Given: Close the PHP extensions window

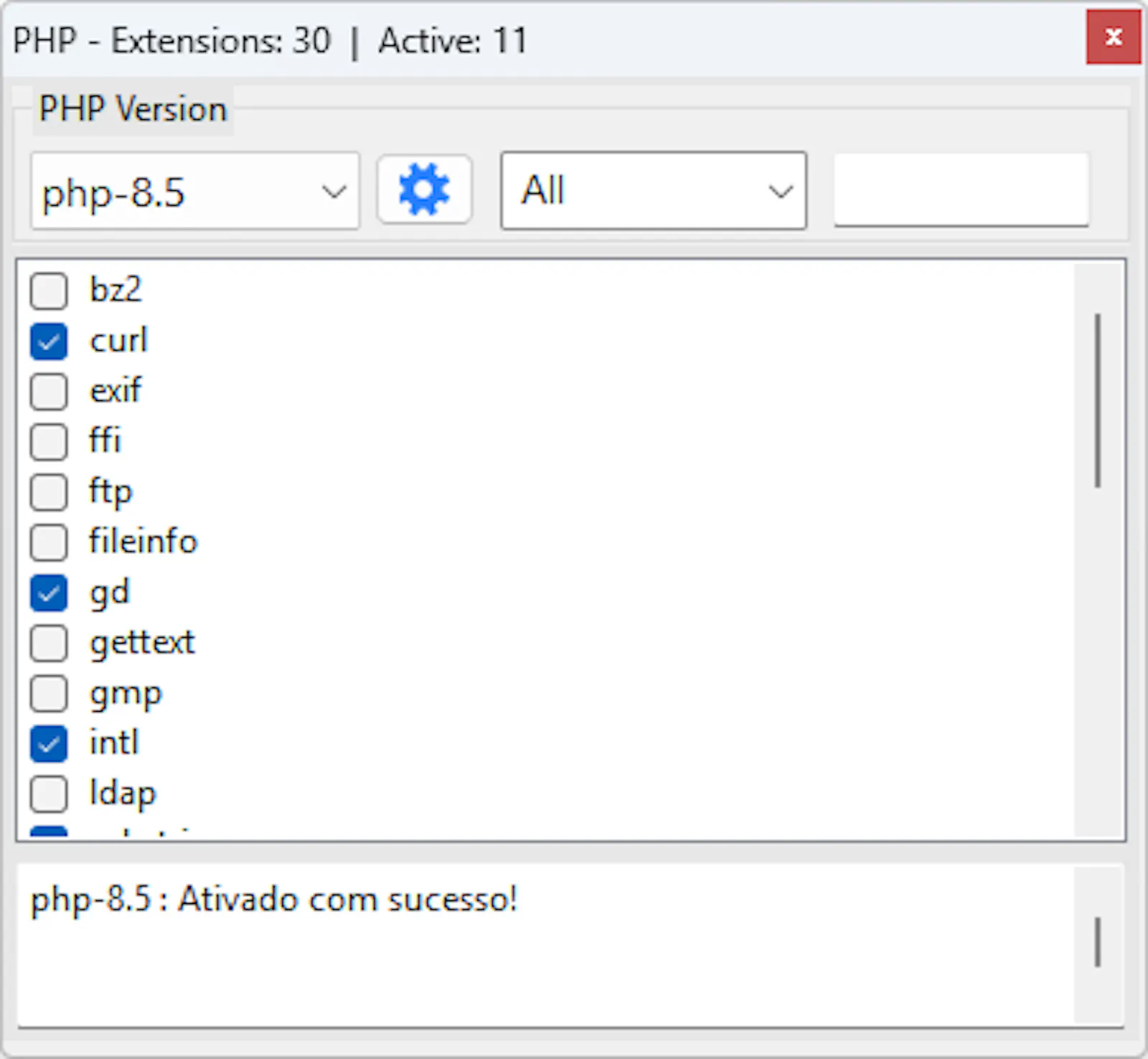Looking at the screenshot, I should pyautogui.click(x=1113, y=37).
